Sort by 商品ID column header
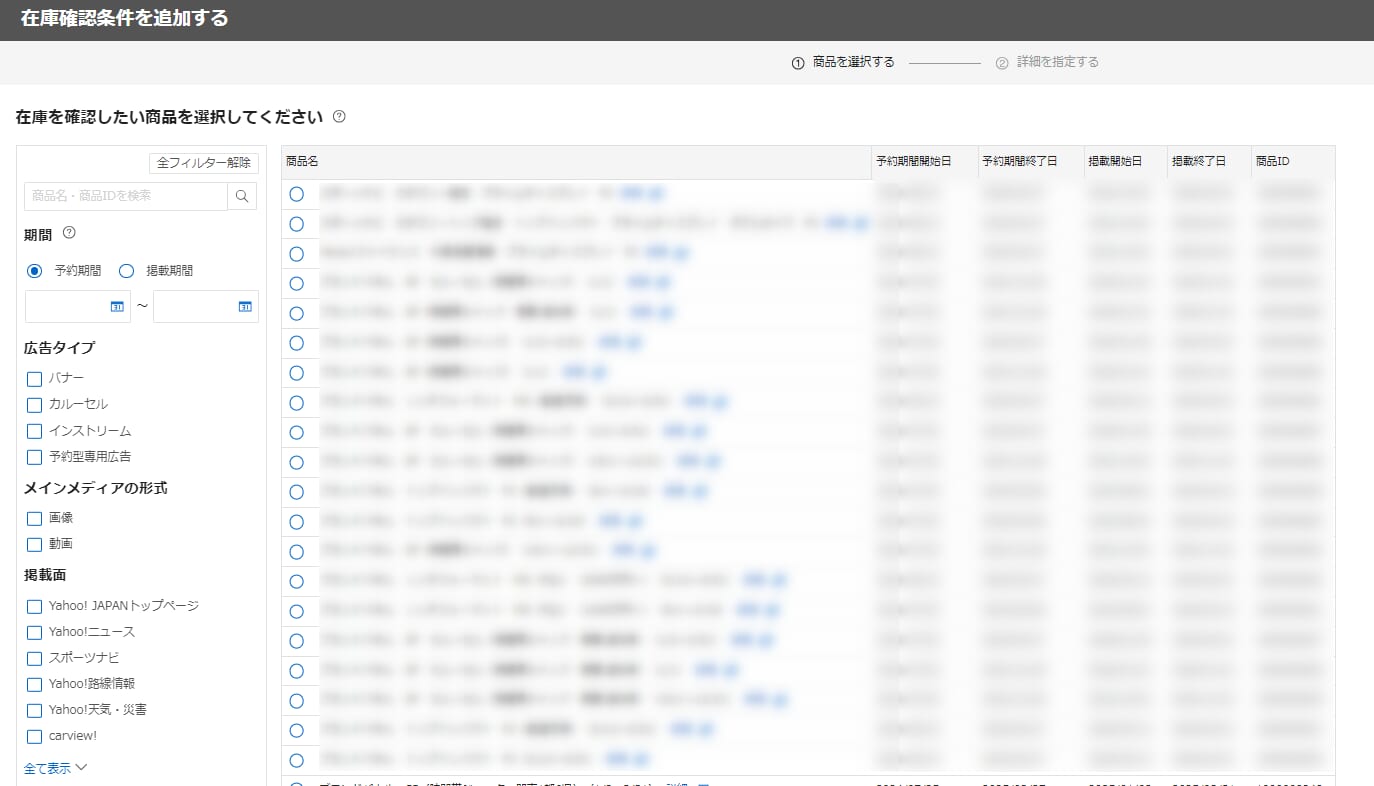 (1293, 162)
